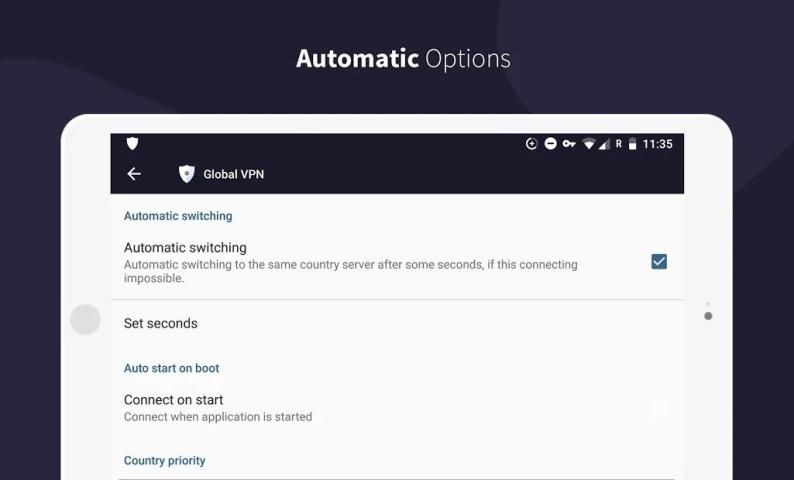Tap the Wi-Fi signal status icon

tap(589, 144)
